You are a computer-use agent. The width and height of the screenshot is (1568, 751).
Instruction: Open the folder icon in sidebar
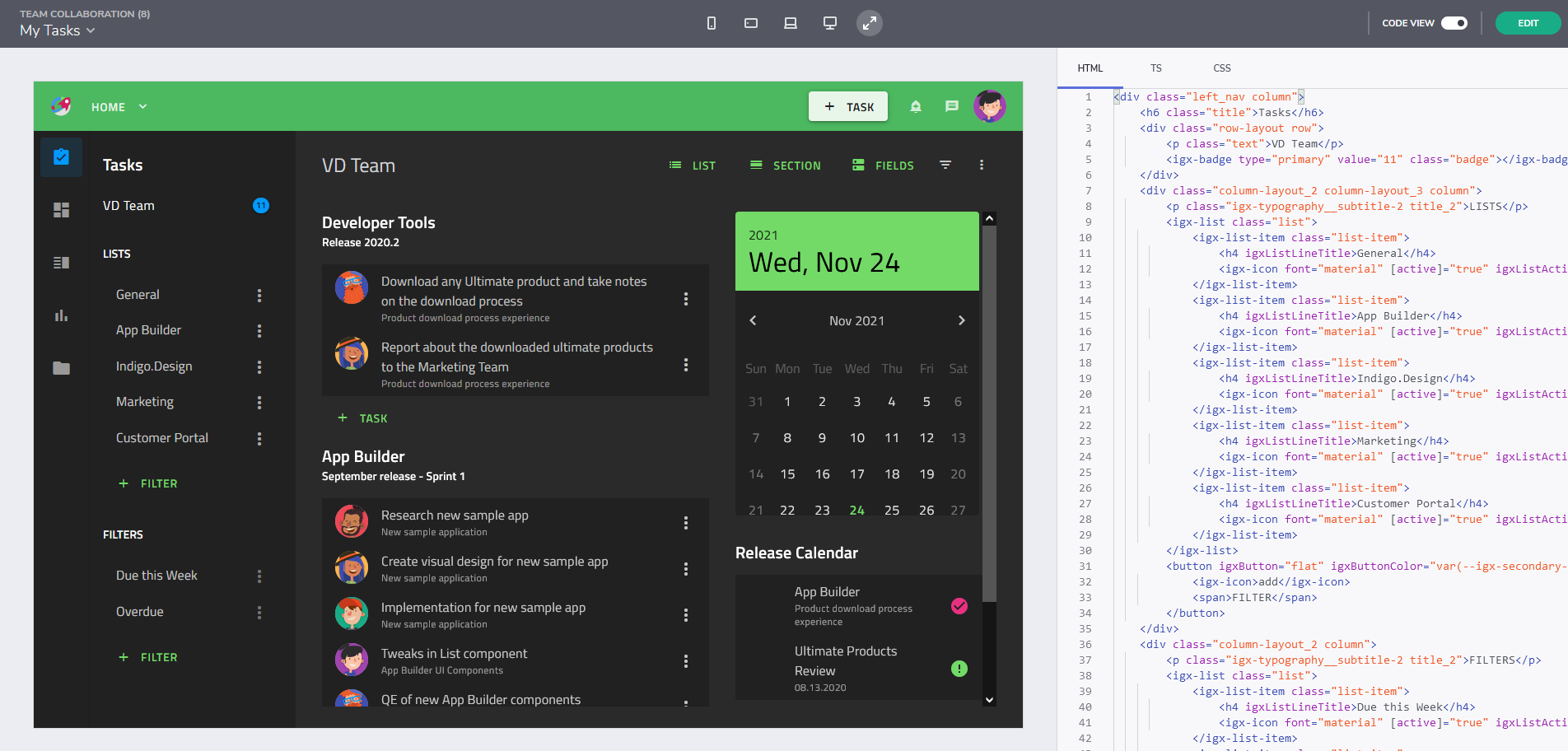[x=61, y=368]
